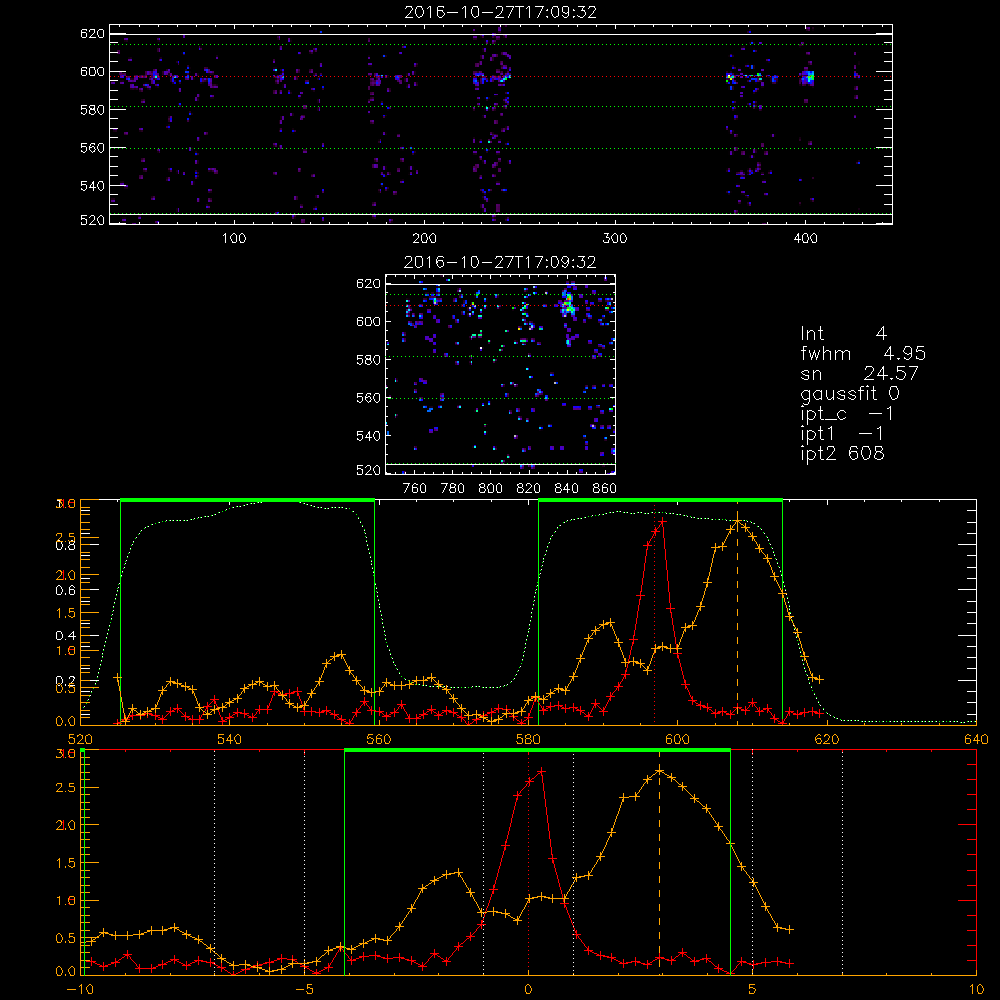Click the bright green blob near 840 in the small image
Screen dimensions: 1000x1000
pyautogui.click(x=568, y=304)
